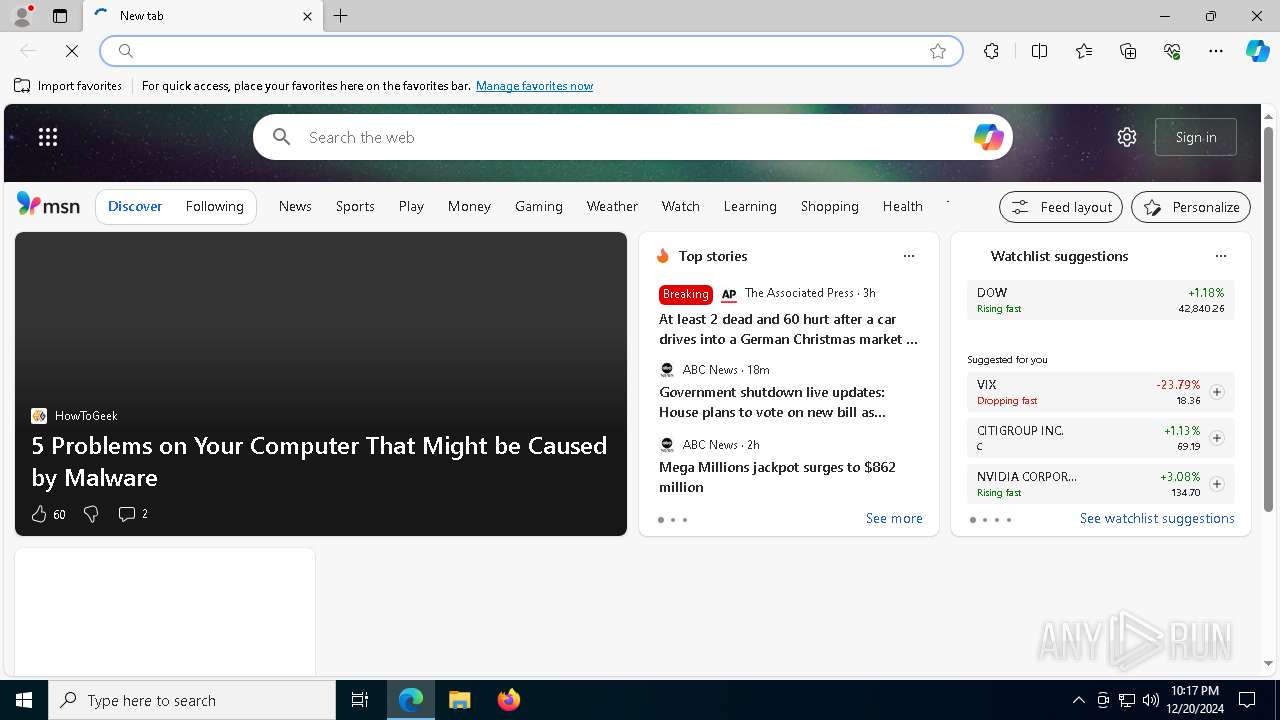The width and height of the screenshot is (1280, 720).
Task: Click the Personalize button
Action: click(x=1191, y=207)
